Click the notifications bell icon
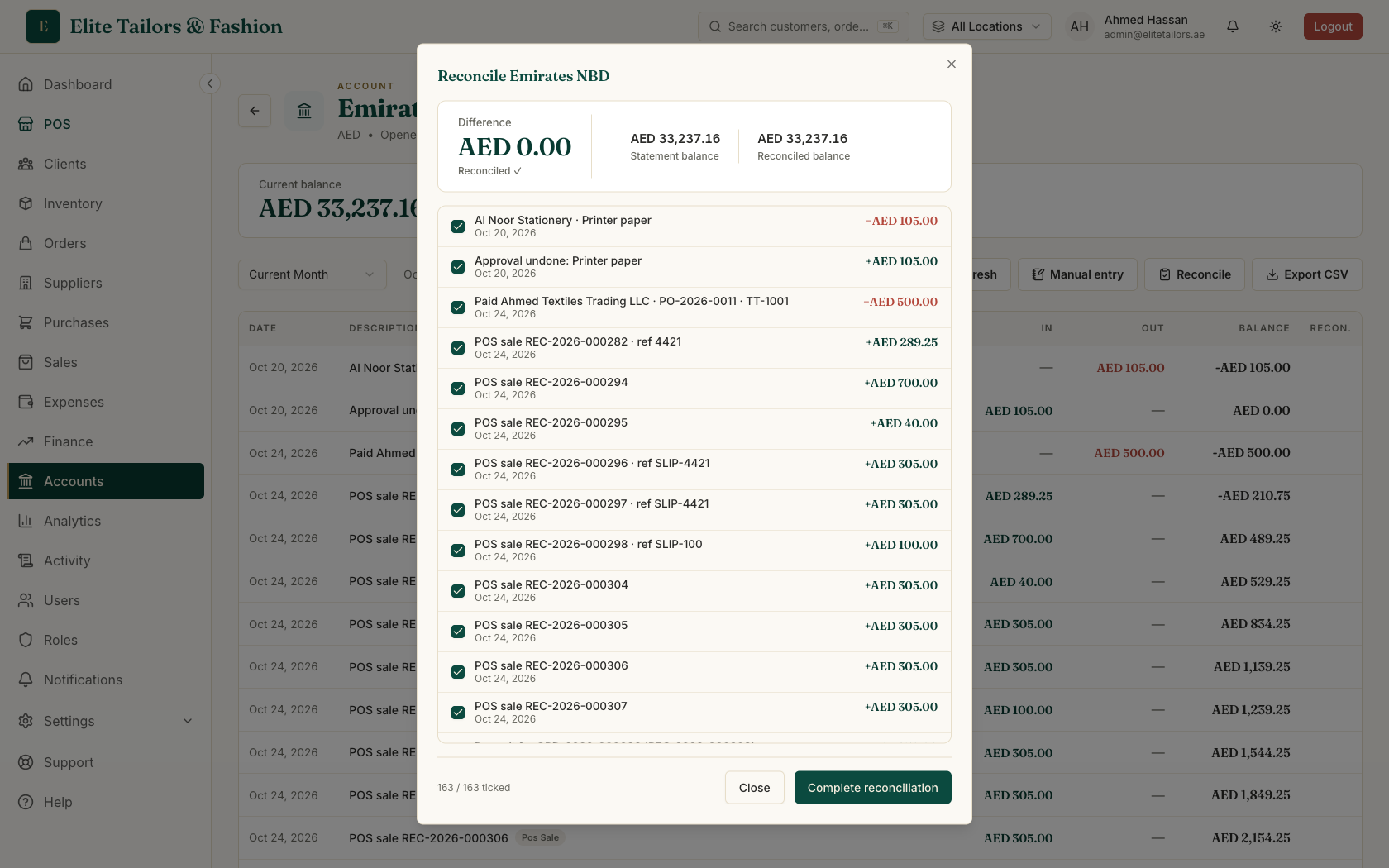This screenshot has width=1389, height=868. [1233, 26]
